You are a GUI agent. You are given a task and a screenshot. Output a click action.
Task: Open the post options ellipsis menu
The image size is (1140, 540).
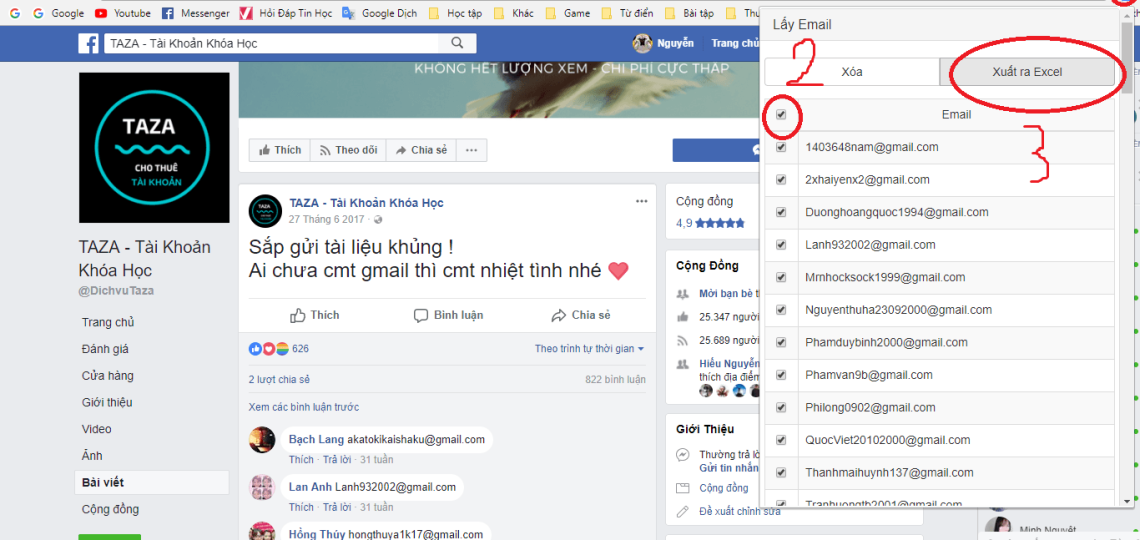point(641,201)
